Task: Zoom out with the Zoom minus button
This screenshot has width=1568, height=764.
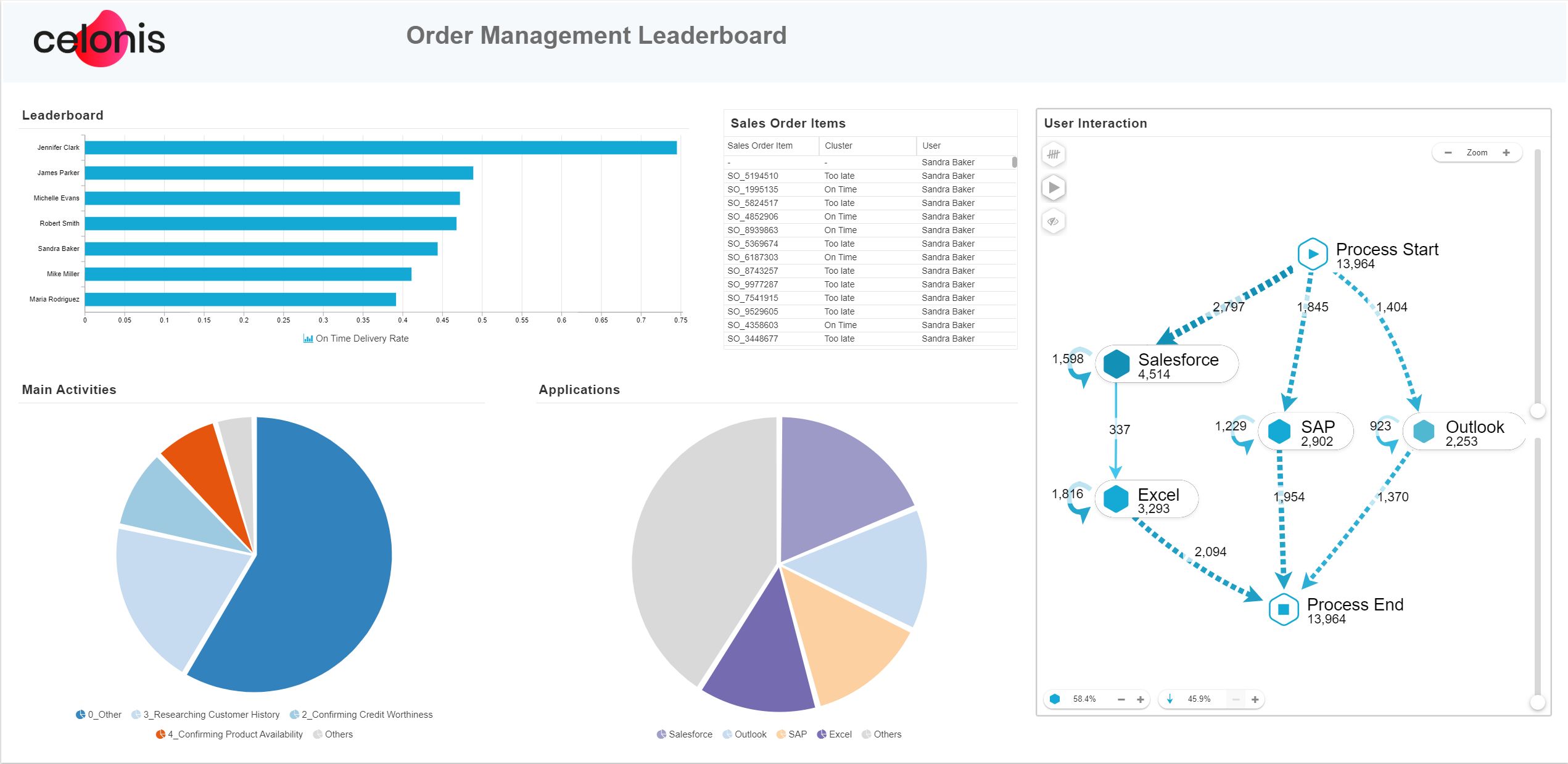Action: click(x=1448, y=152)
